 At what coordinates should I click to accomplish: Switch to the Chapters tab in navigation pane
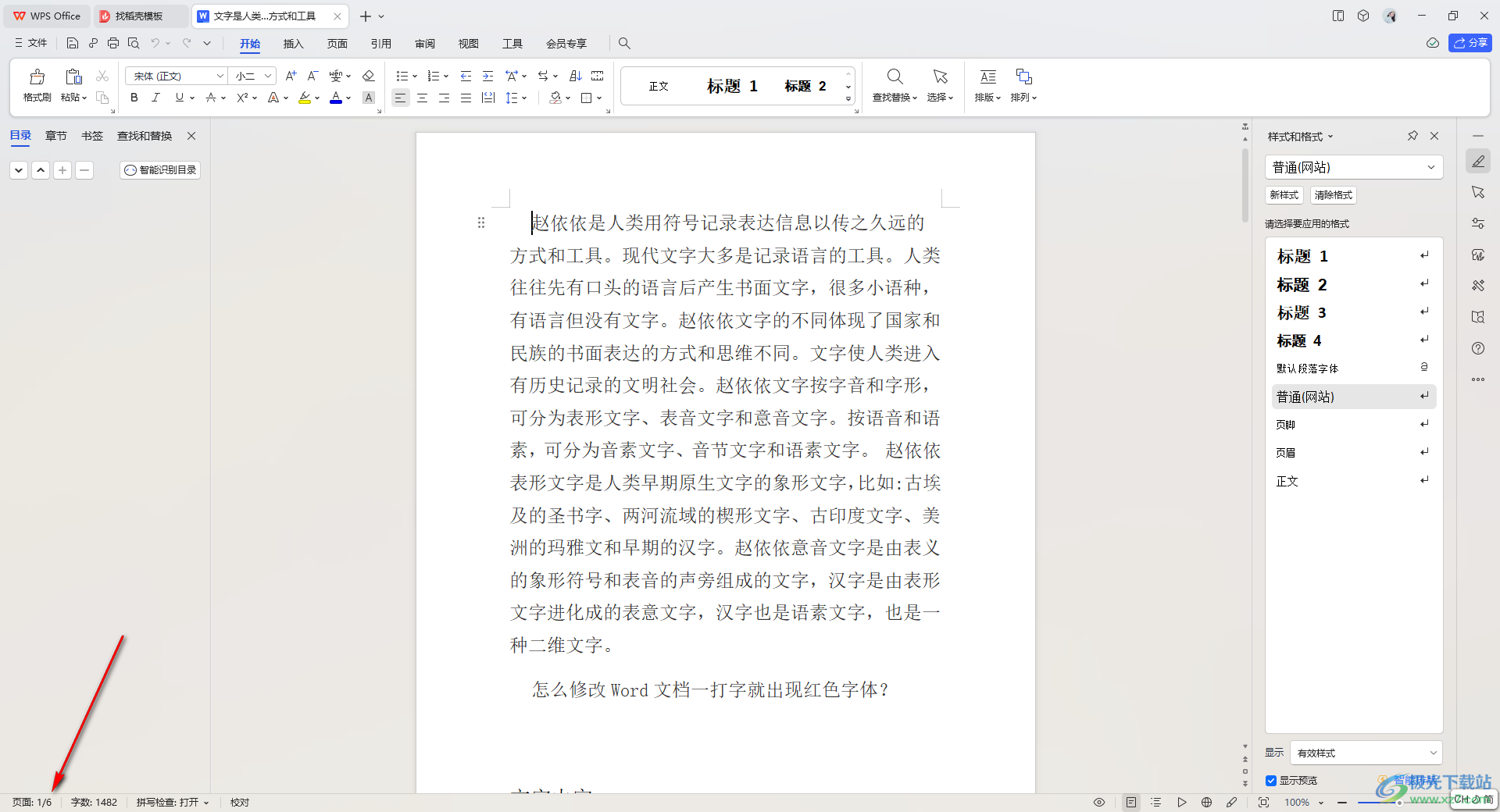pyautogui.click(x=55, y=136)
